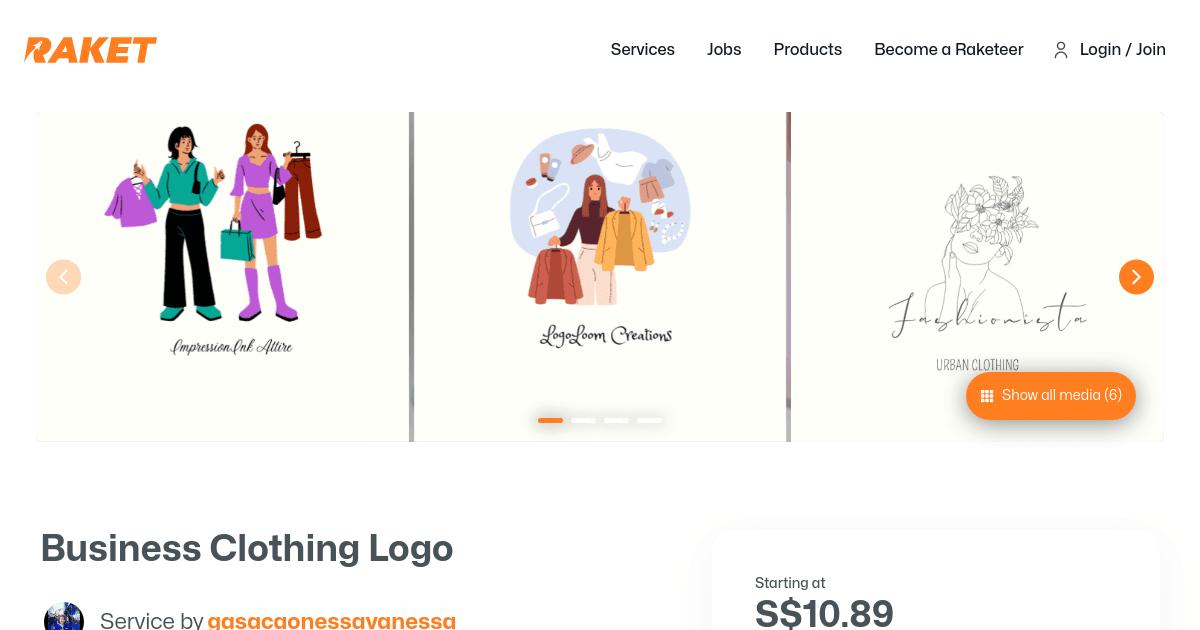Select the second carousel dot indicator

583,420
